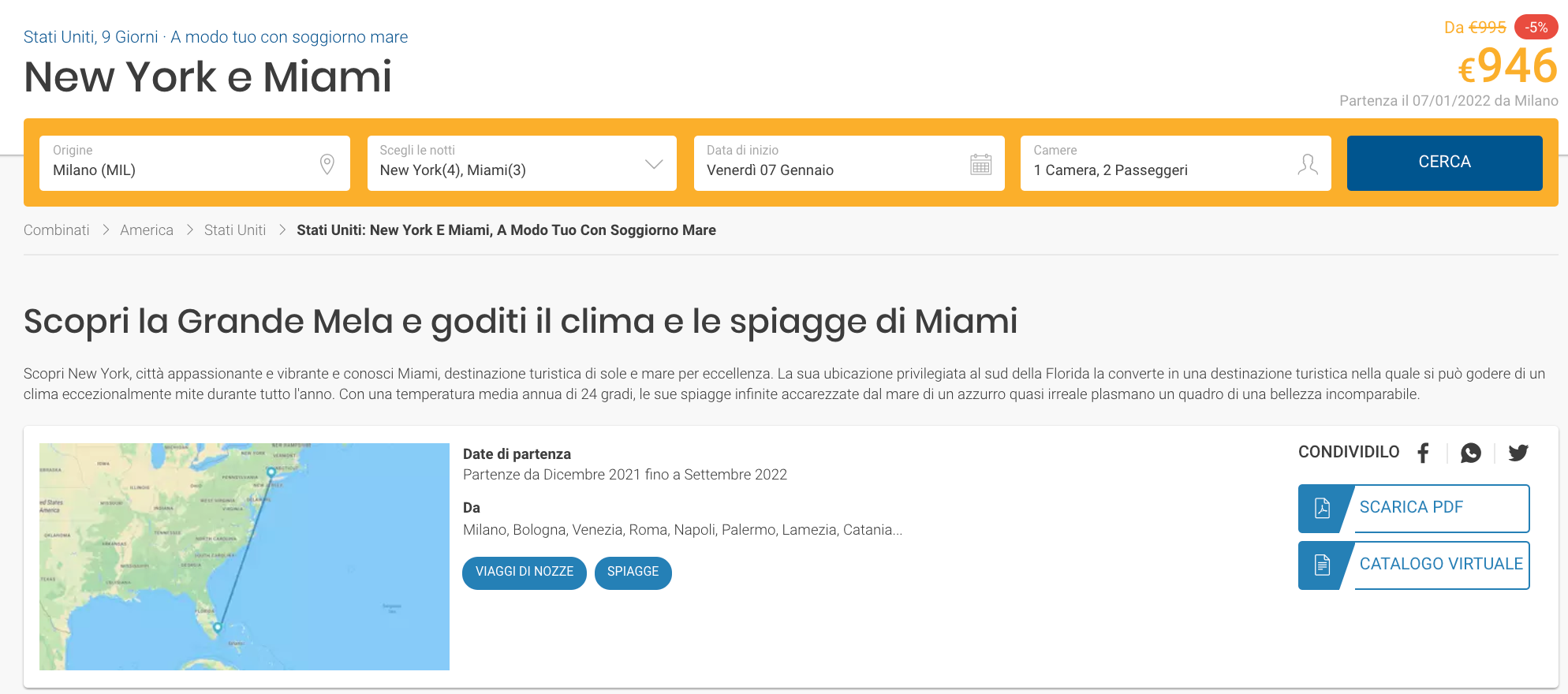Image resolution: width=1568 pixels, height=694 pixels.
Task: Share on Twitter bird icon
Action: click(x=1518, y=453)
